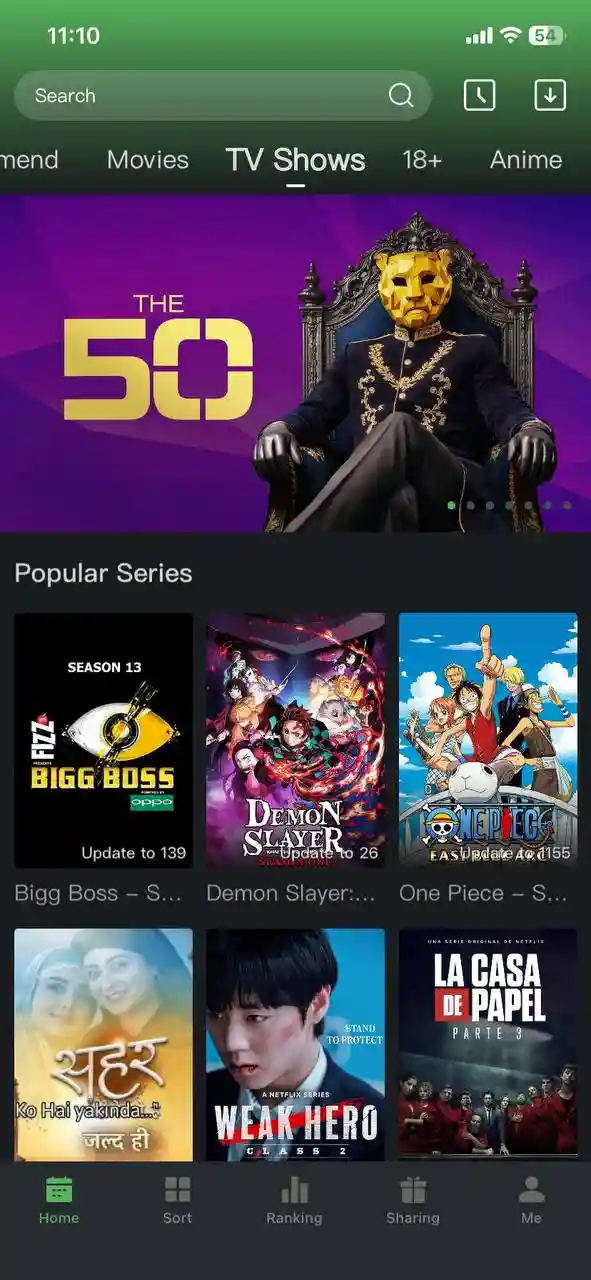Screen dimensions: 591x1280
Task: Open the Ranking bar chart icon
Action: (x=294, y=1189)
